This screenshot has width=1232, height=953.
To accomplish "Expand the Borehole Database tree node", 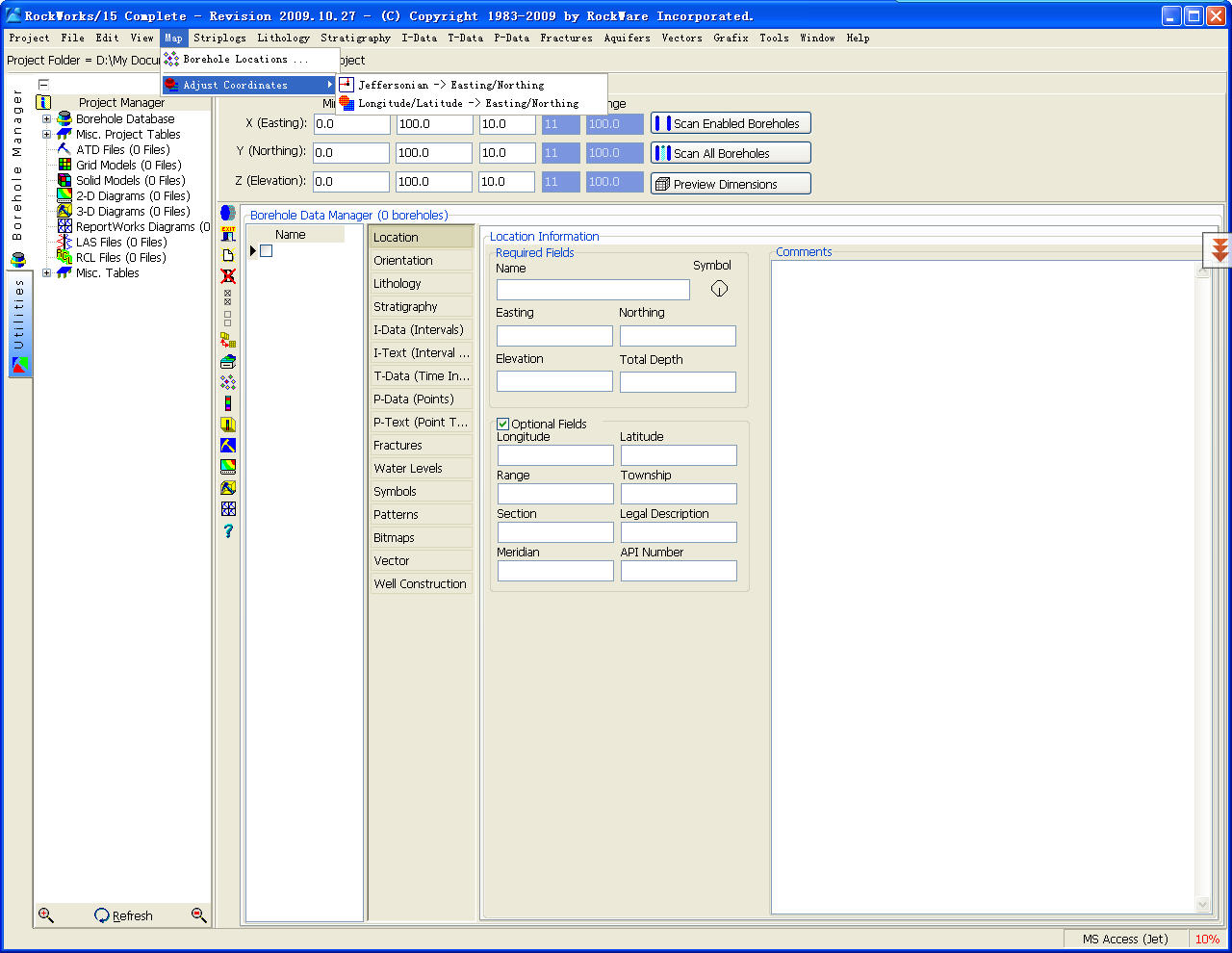I will [x=46, y=119].
